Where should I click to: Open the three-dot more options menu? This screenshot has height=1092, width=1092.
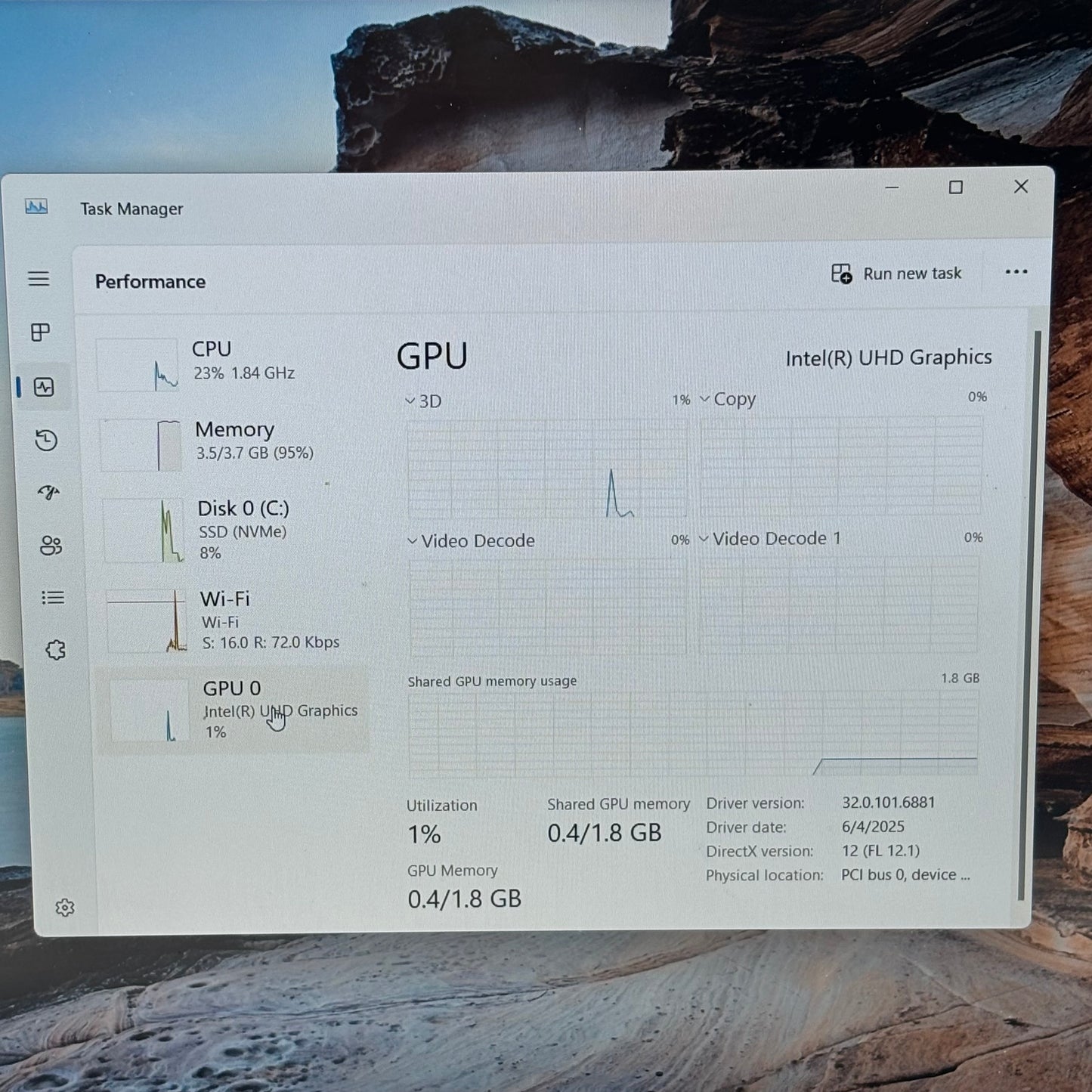[1016, 272]
